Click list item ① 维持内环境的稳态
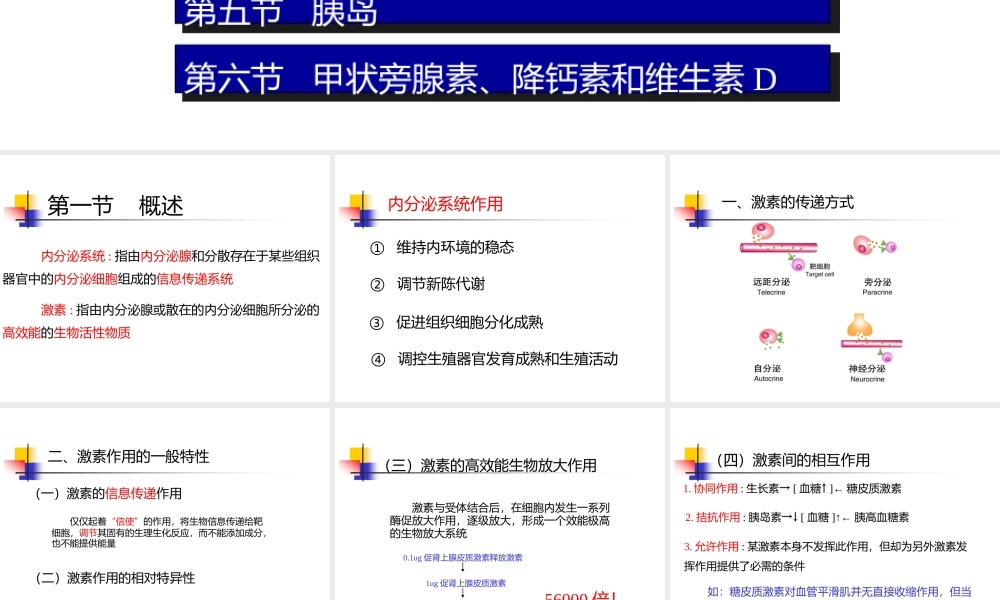 pos(442,247)
